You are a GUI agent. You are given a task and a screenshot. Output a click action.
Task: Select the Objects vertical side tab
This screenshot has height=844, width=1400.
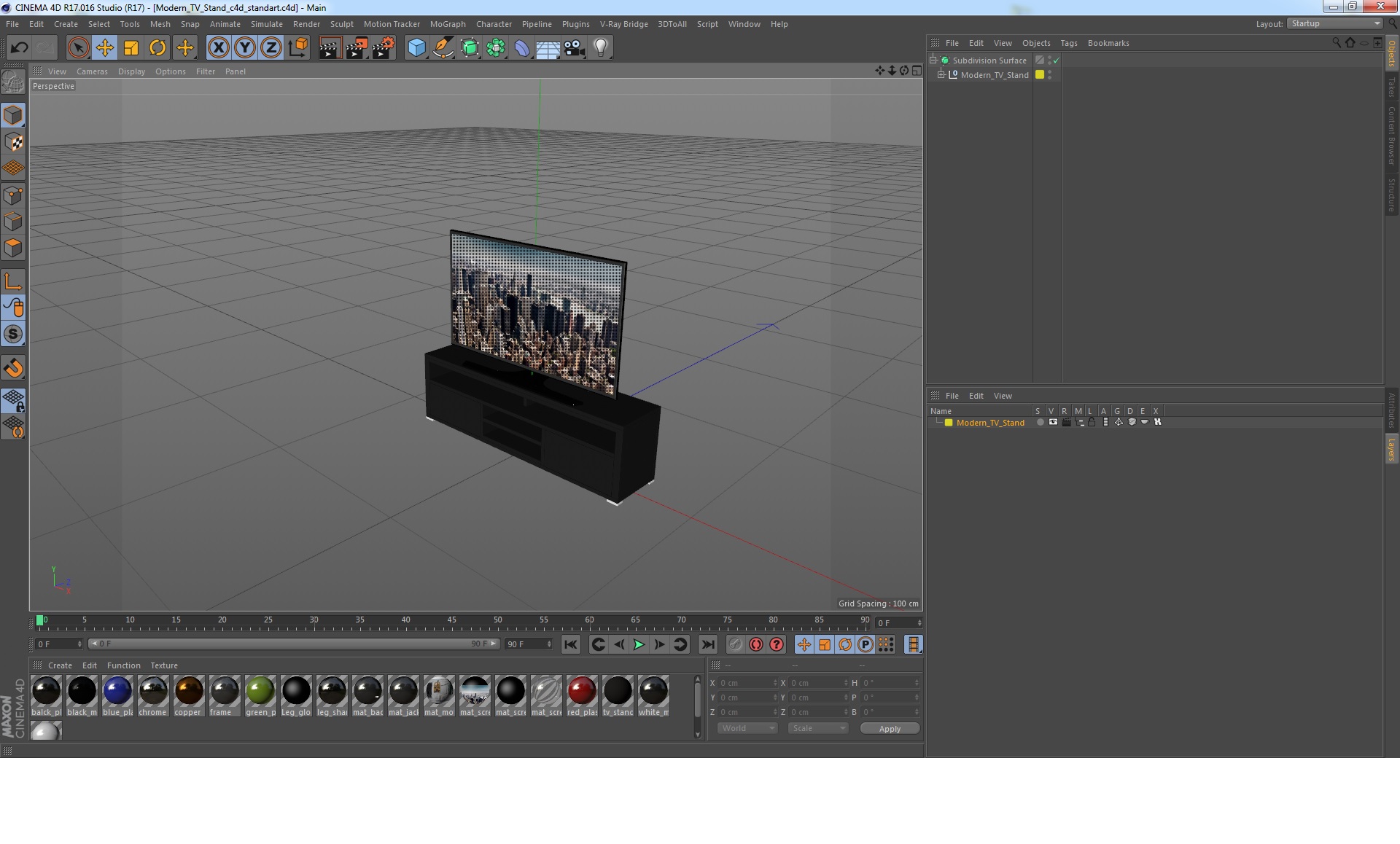point(1391,53)
